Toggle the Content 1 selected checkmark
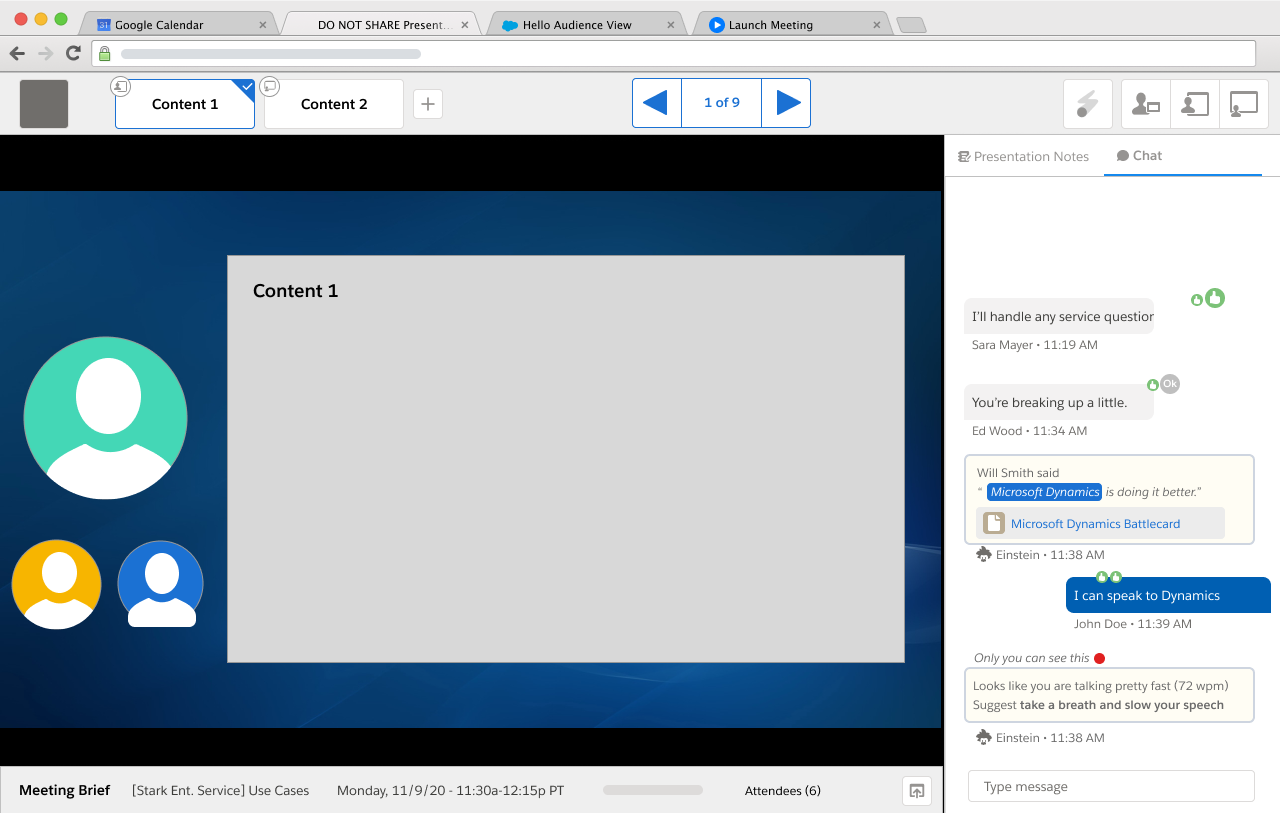The width and height of the screenshot is (1280, 815). (246, 88)
